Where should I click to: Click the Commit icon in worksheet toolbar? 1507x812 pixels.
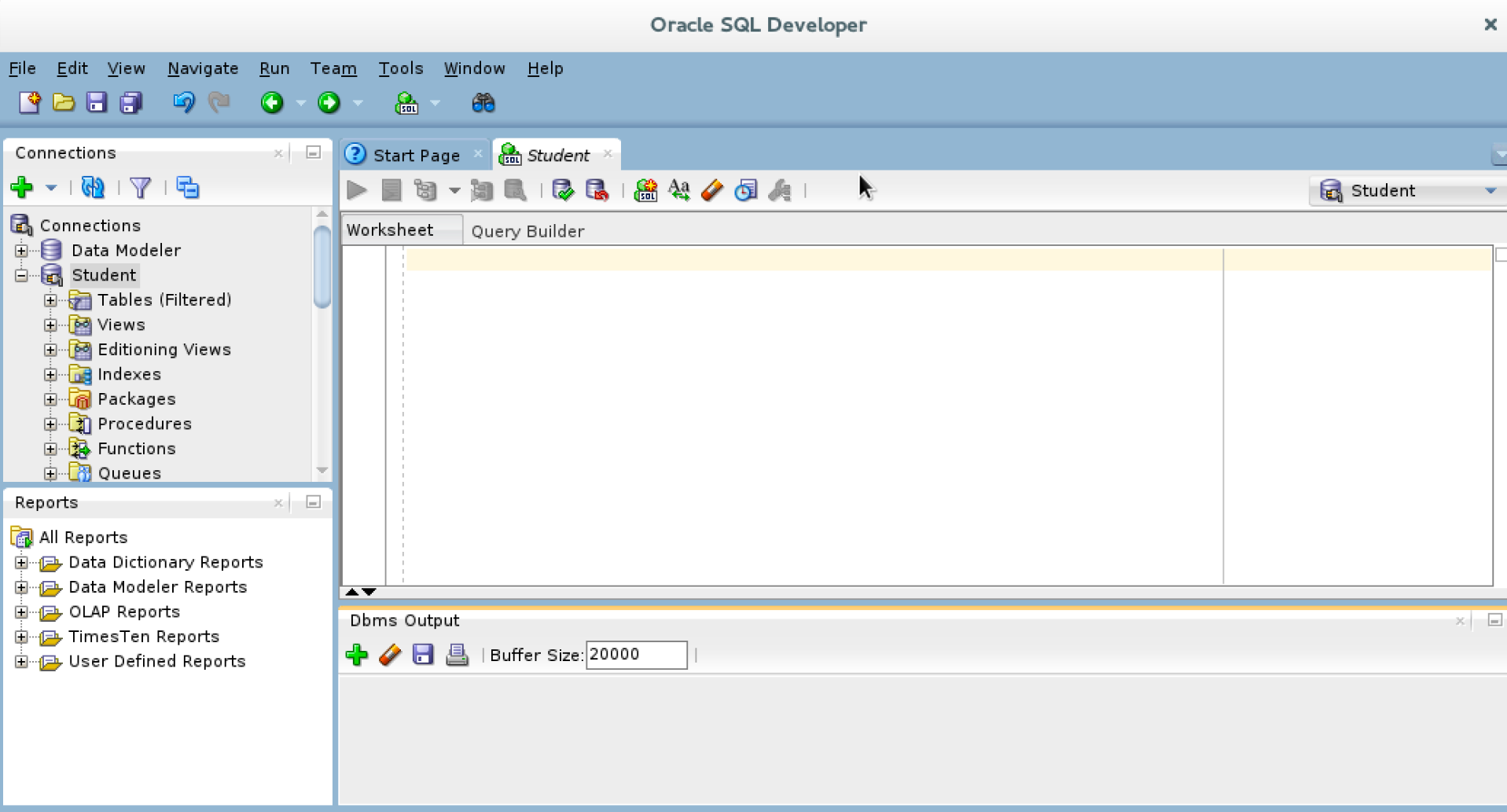(563, 190)
